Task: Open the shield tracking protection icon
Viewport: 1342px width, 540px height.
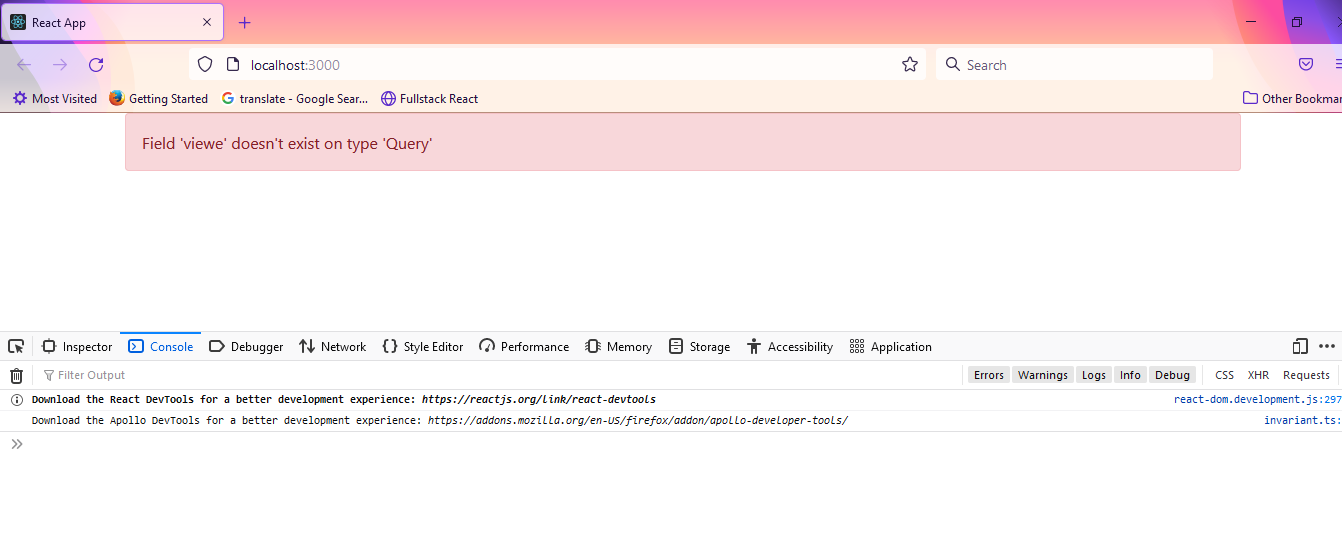Action: click(205, 65)
